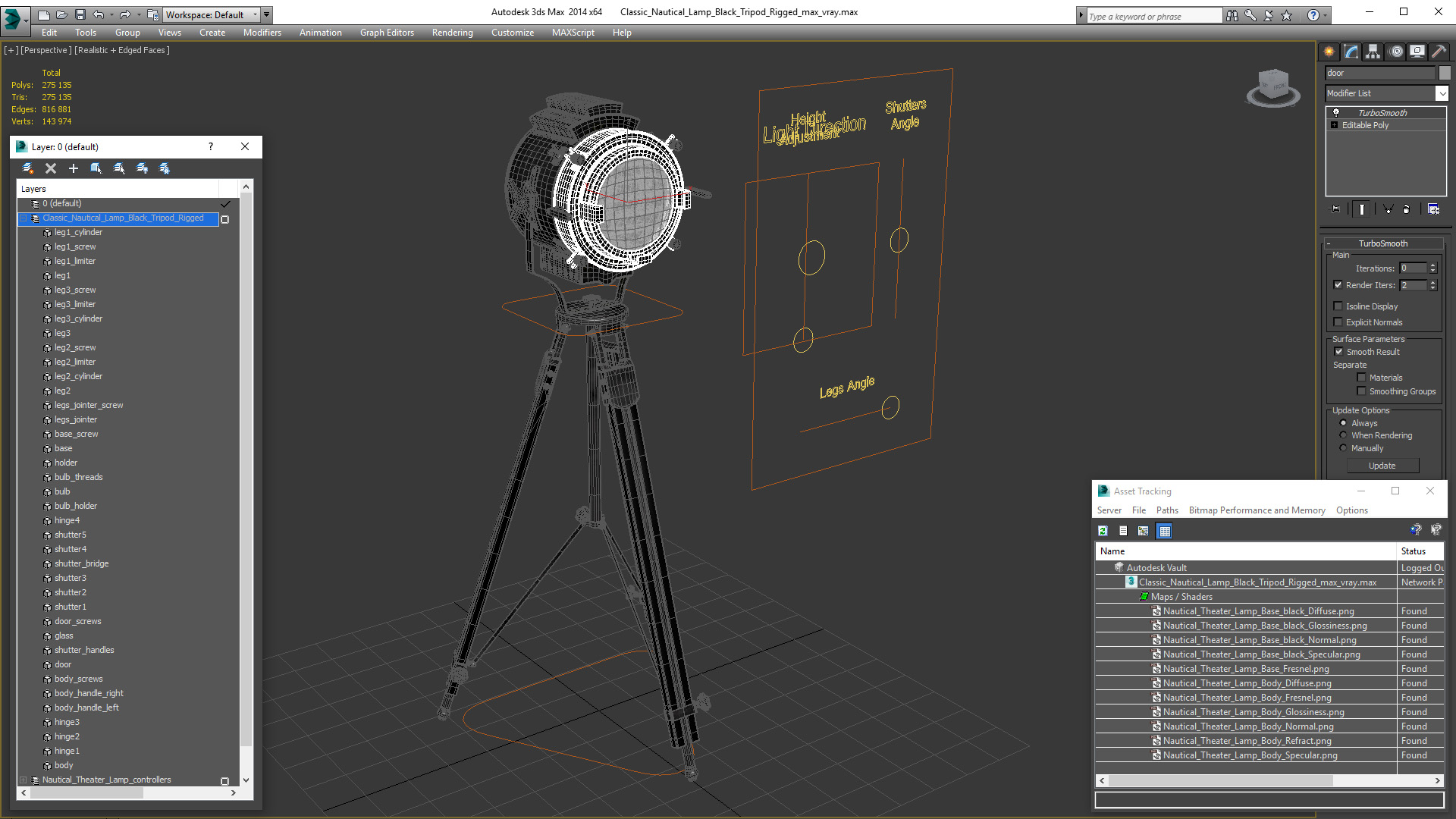Click the Favorites star icon
The image size is (1456, 819).
click(1287, 15)
